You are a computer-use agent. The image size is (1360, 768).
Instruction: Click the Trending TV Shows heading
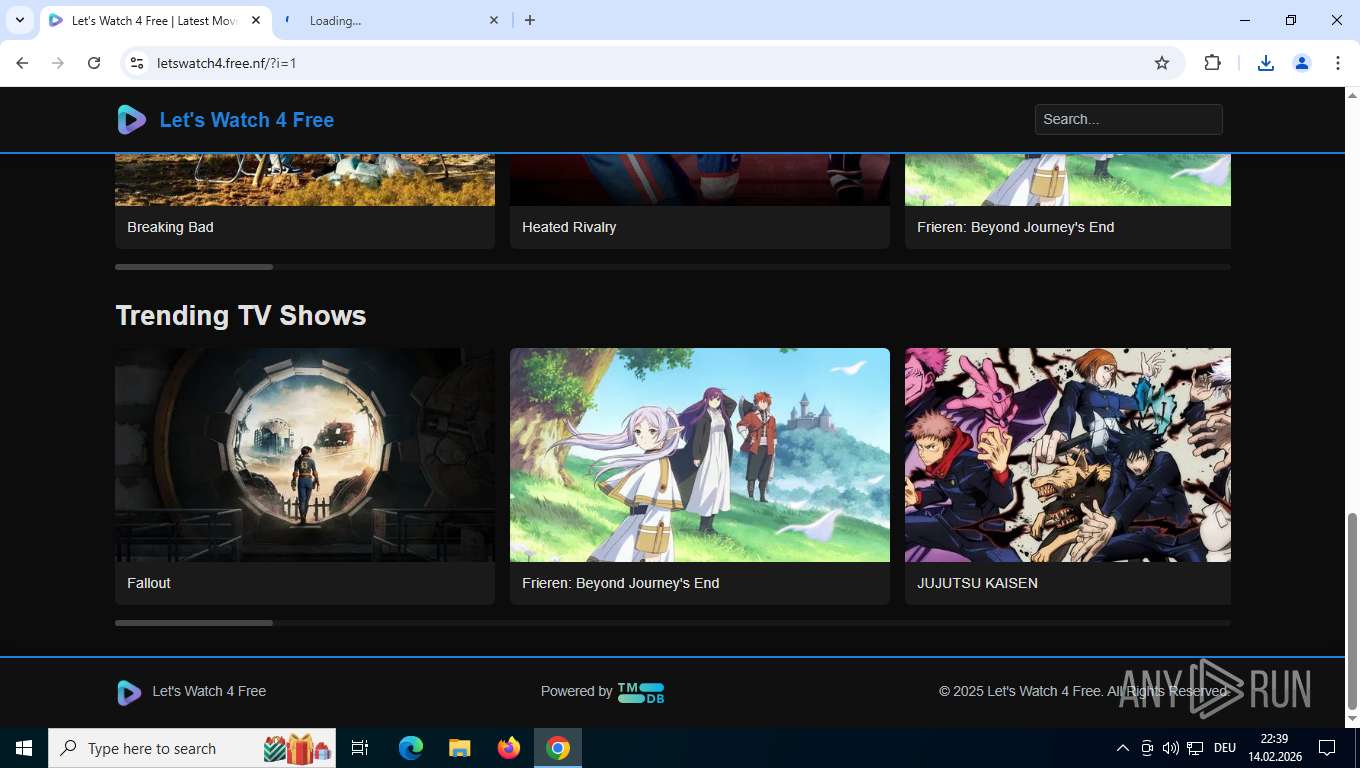tap(241, 315)
